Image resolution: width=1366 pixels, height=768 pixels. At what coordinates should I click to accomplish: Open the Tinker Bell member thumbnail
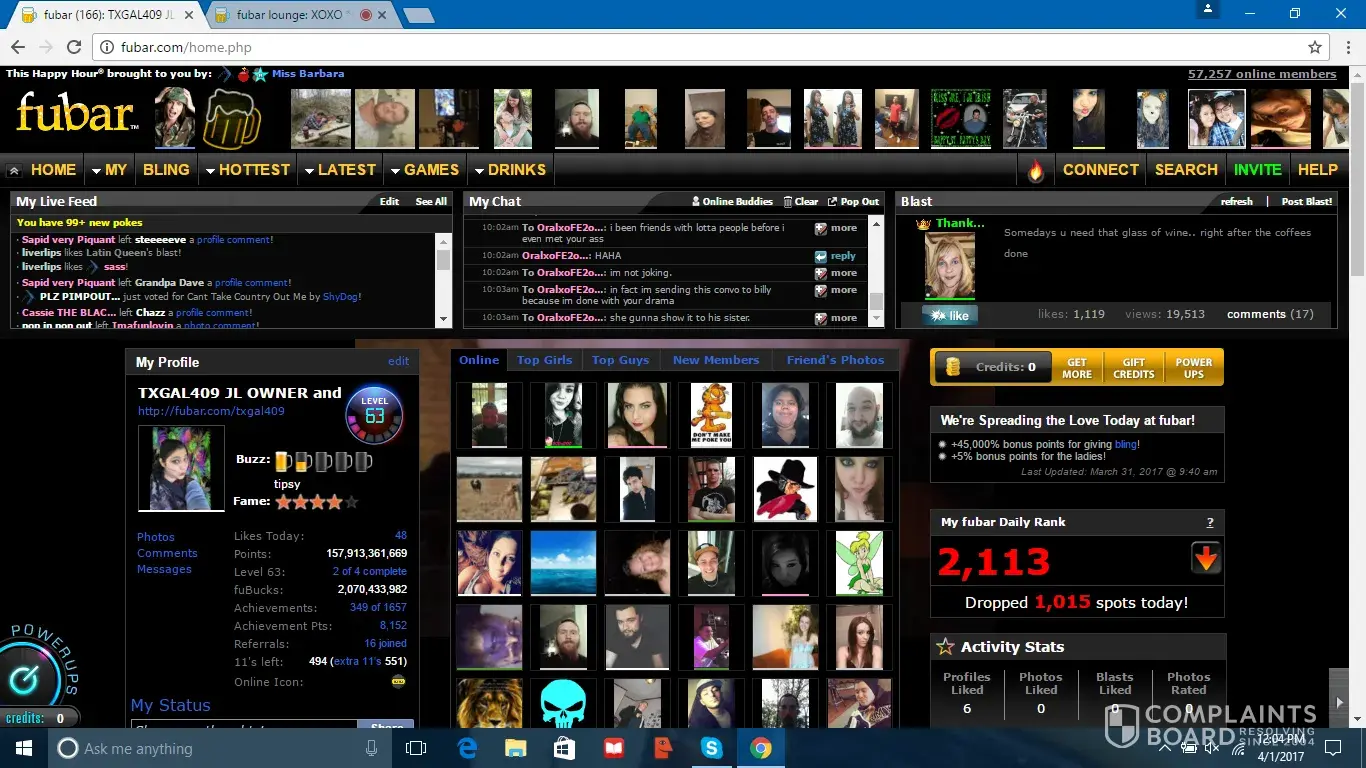[859, 563]
